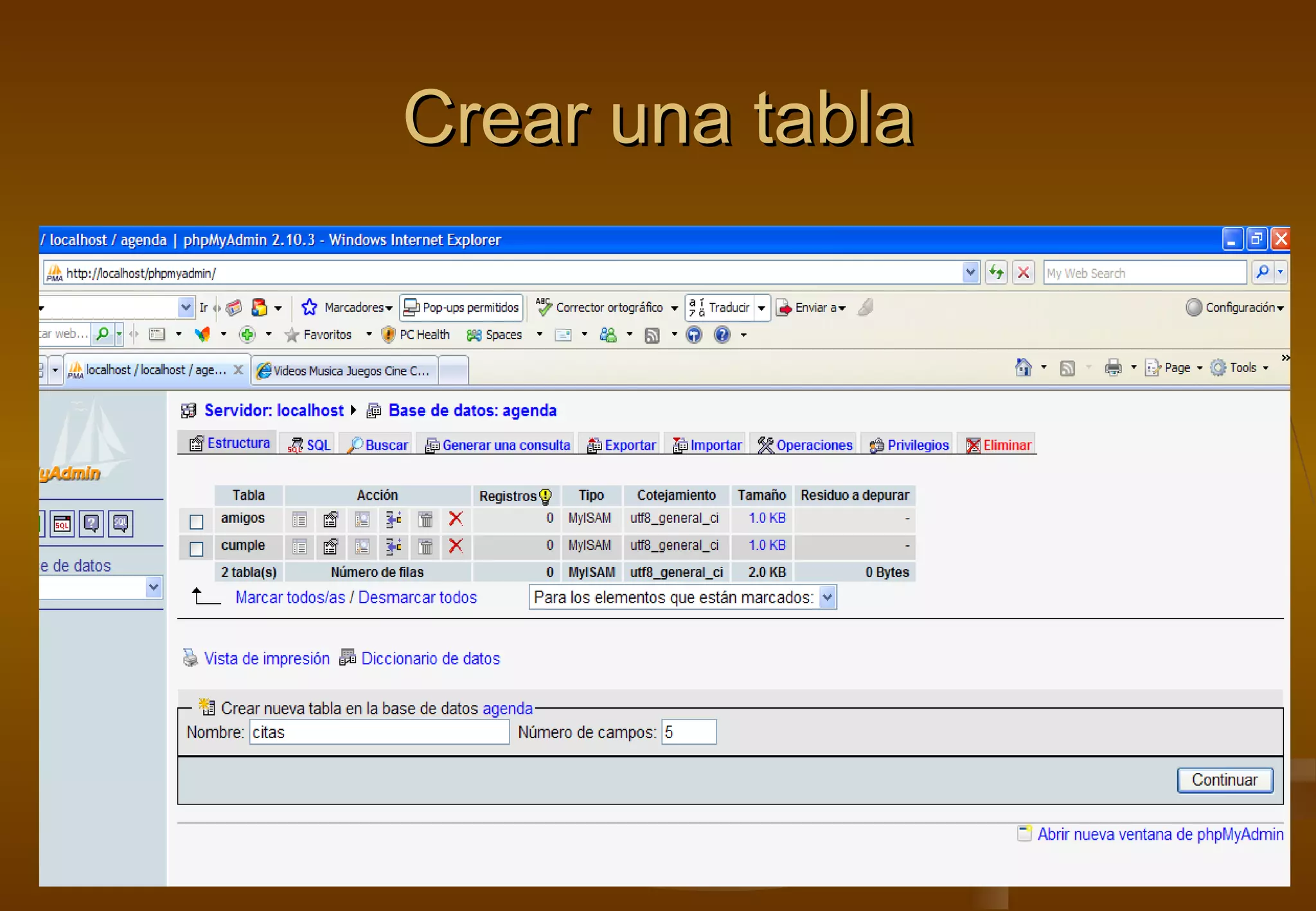Click 'Abrir nueva ventana de phpMyAdmin' link
Screen dimensions: 1316x911
click(x=1160, y=834)
